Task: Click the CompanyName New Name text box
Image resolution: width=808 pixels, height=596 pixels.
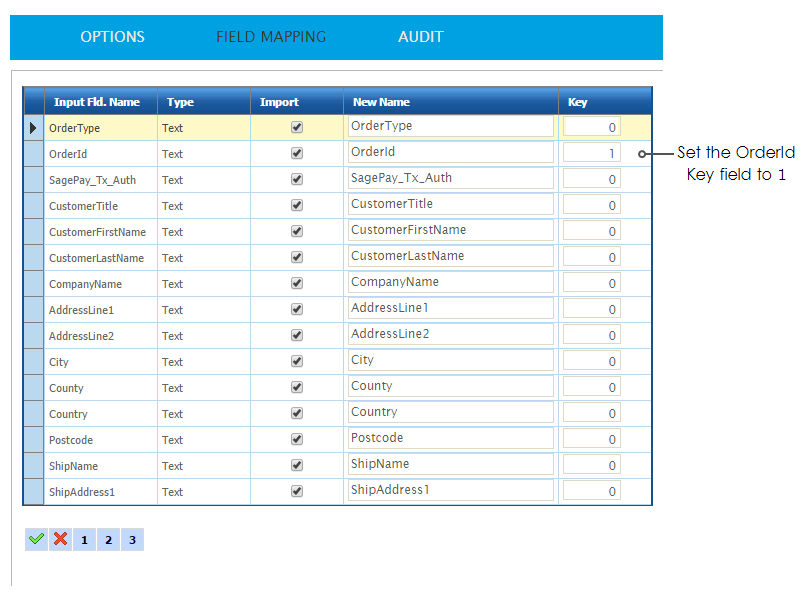Action: [x=450, y=282]
